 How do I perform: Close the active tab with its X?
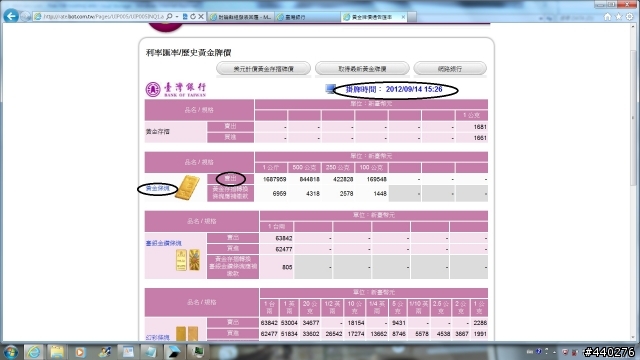[403, 17]
